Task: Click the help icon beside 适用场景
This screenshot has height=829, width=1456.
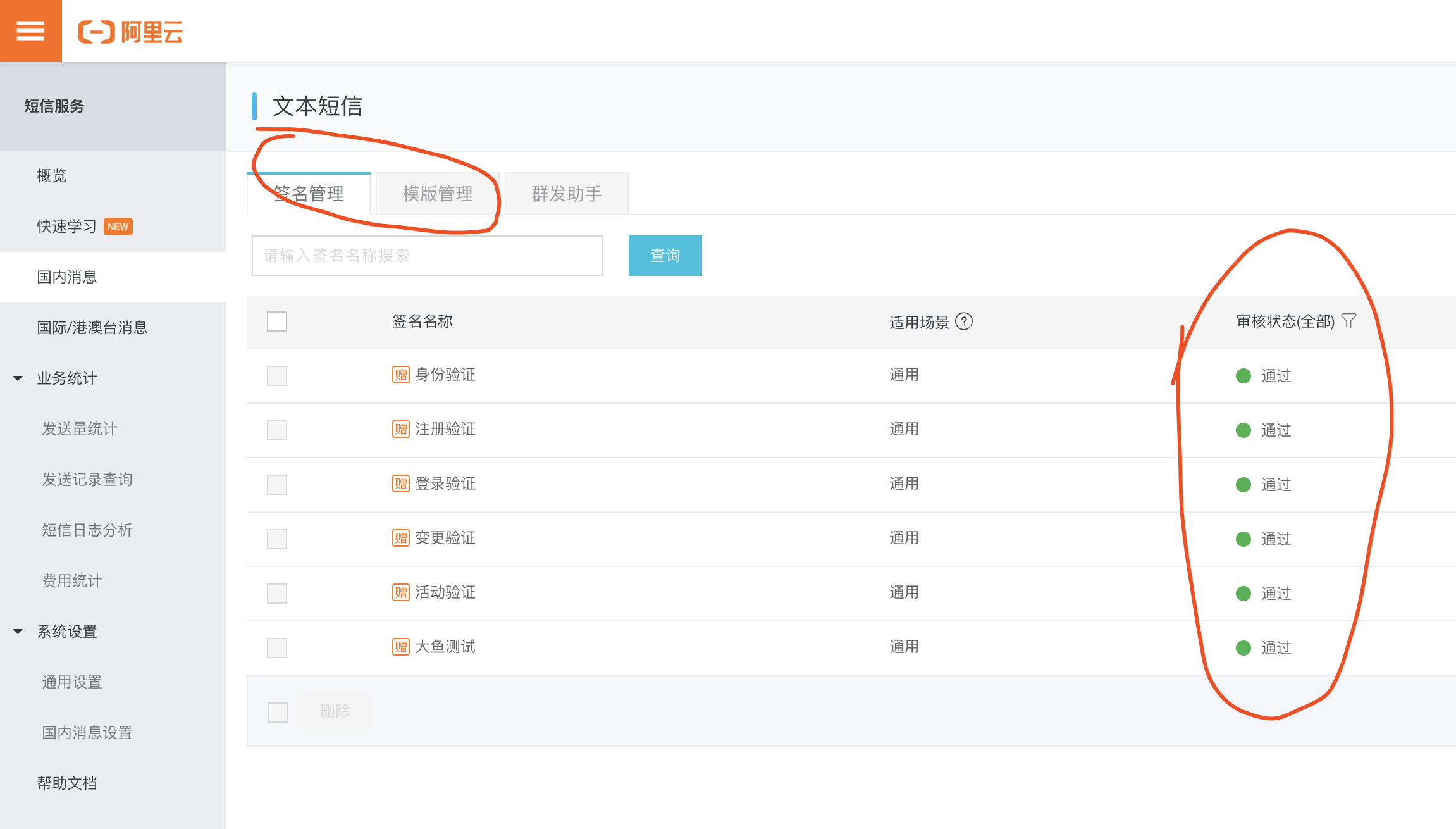Action: (x=963, y=321)
